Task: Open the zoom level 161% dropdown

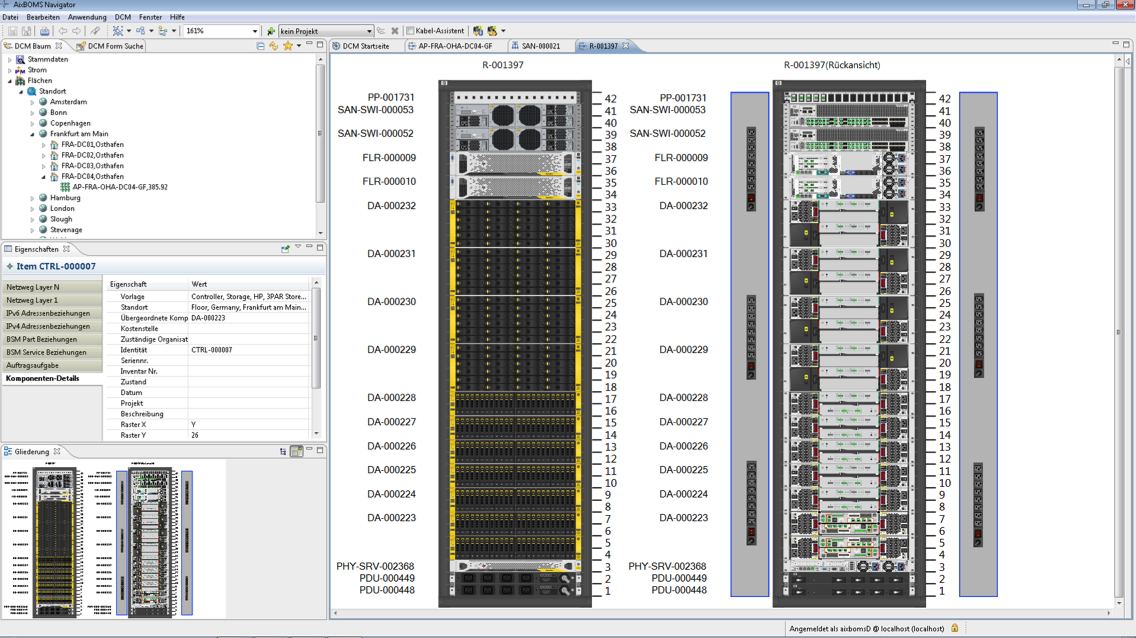Action: (x=254, y=31)
